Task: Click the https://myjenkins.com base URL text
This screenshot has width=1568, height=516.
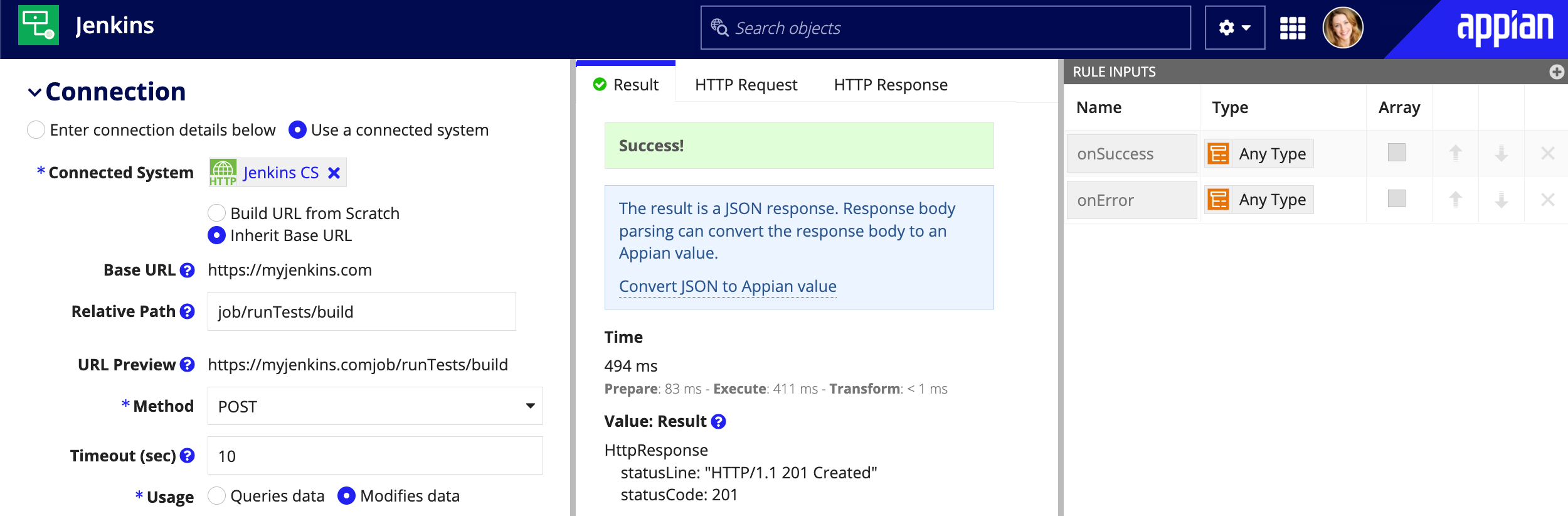Action: coord(289,270)
